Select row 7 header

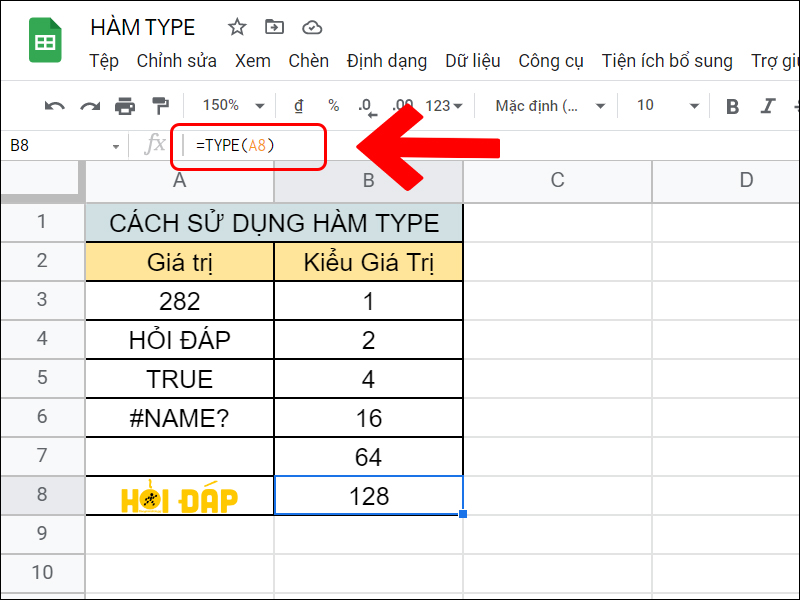(x=42, y=456)
